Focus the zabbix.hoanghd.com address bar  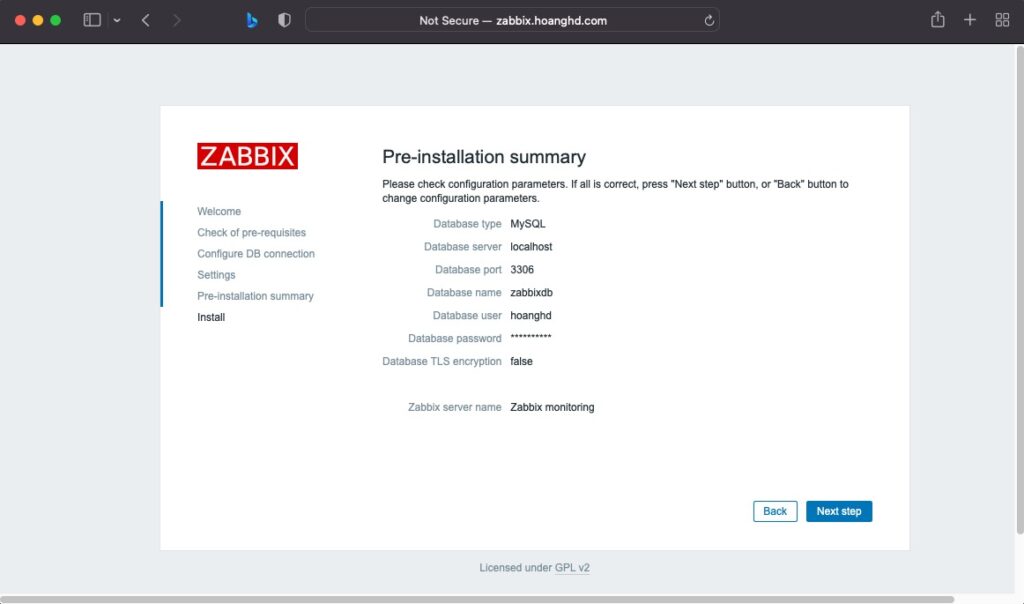coord(513,20)
